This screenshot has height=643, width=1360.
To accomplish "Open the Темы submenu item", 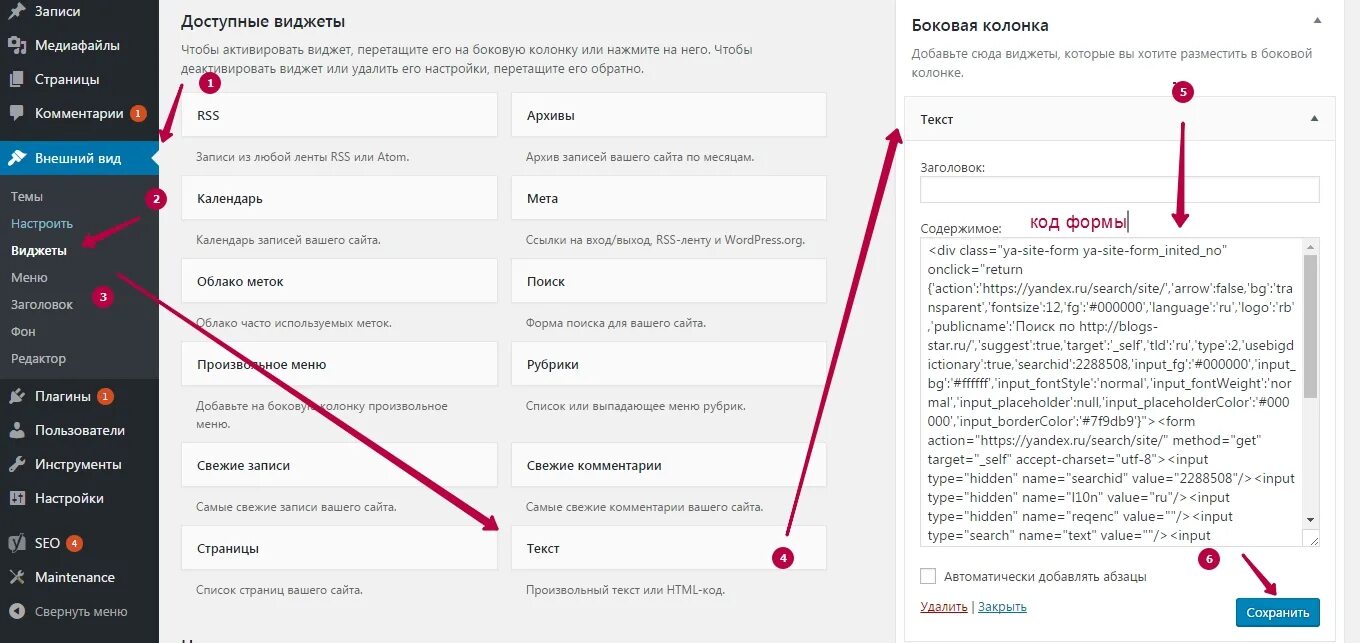I will point(27,197).
